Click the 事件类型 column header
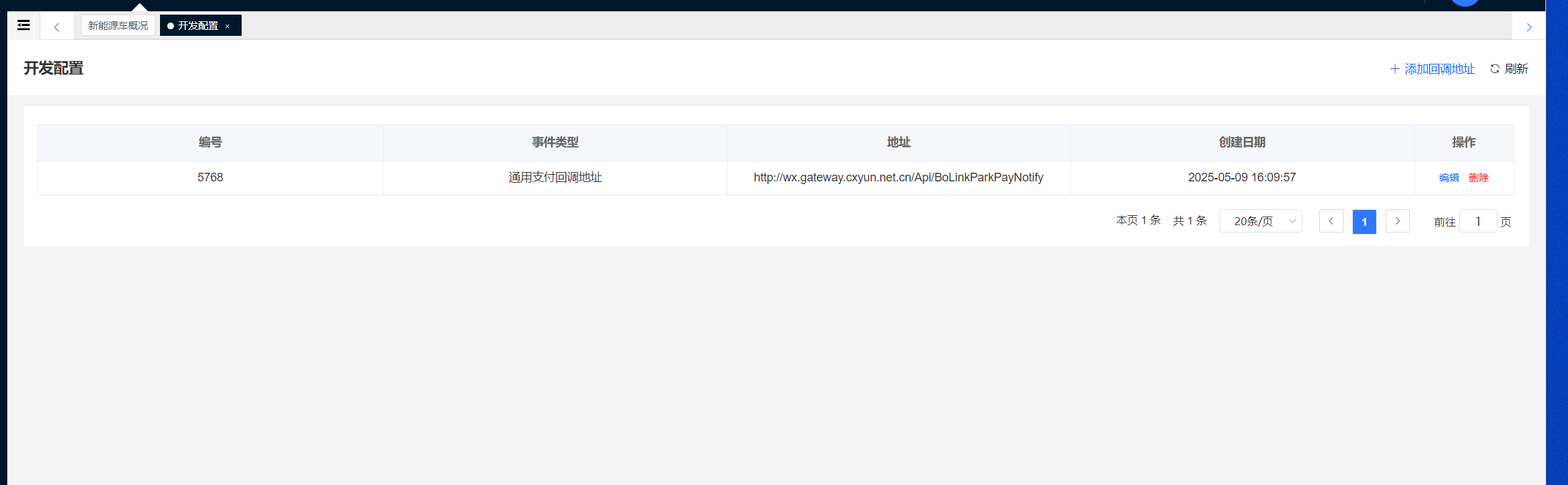The width and height of the screenshot is (1568, 485). tap(555, 142)
